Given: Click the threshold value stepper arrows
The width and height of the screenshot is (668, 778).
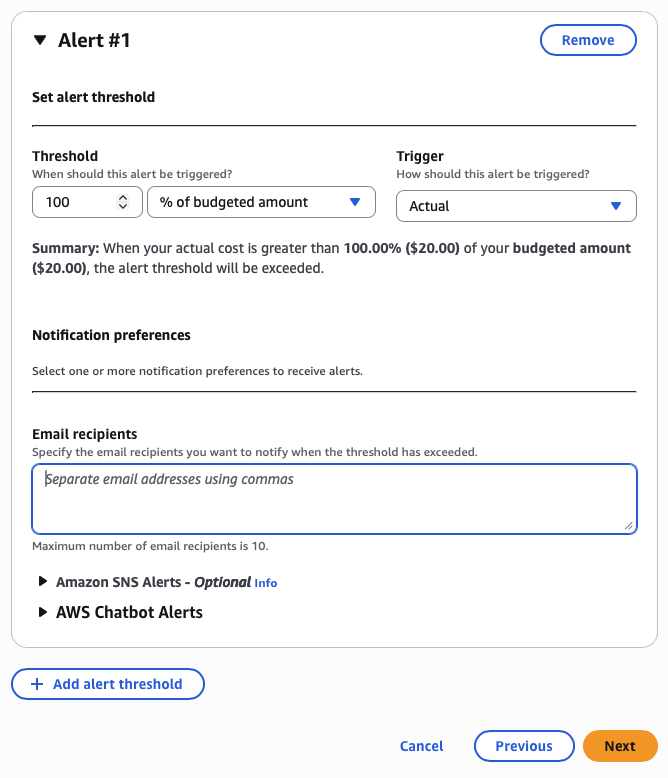Looking at the screenshot, I should (123, 202).
